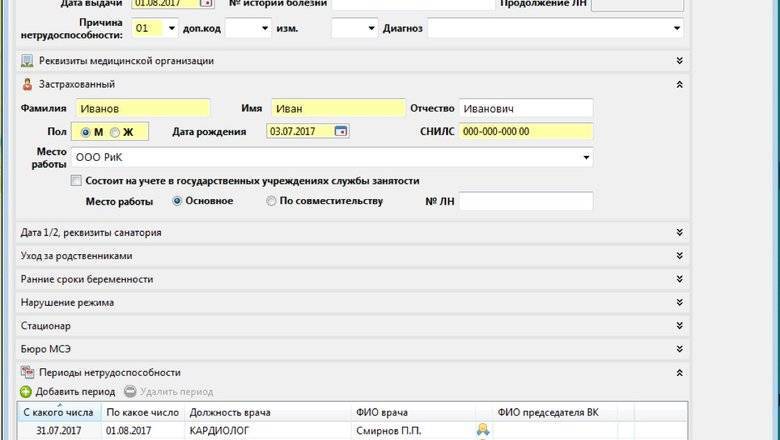Viewport: 780px width, 440px height.
Task: Click the medical organization details building icon
Action: (x=27, y=61)
